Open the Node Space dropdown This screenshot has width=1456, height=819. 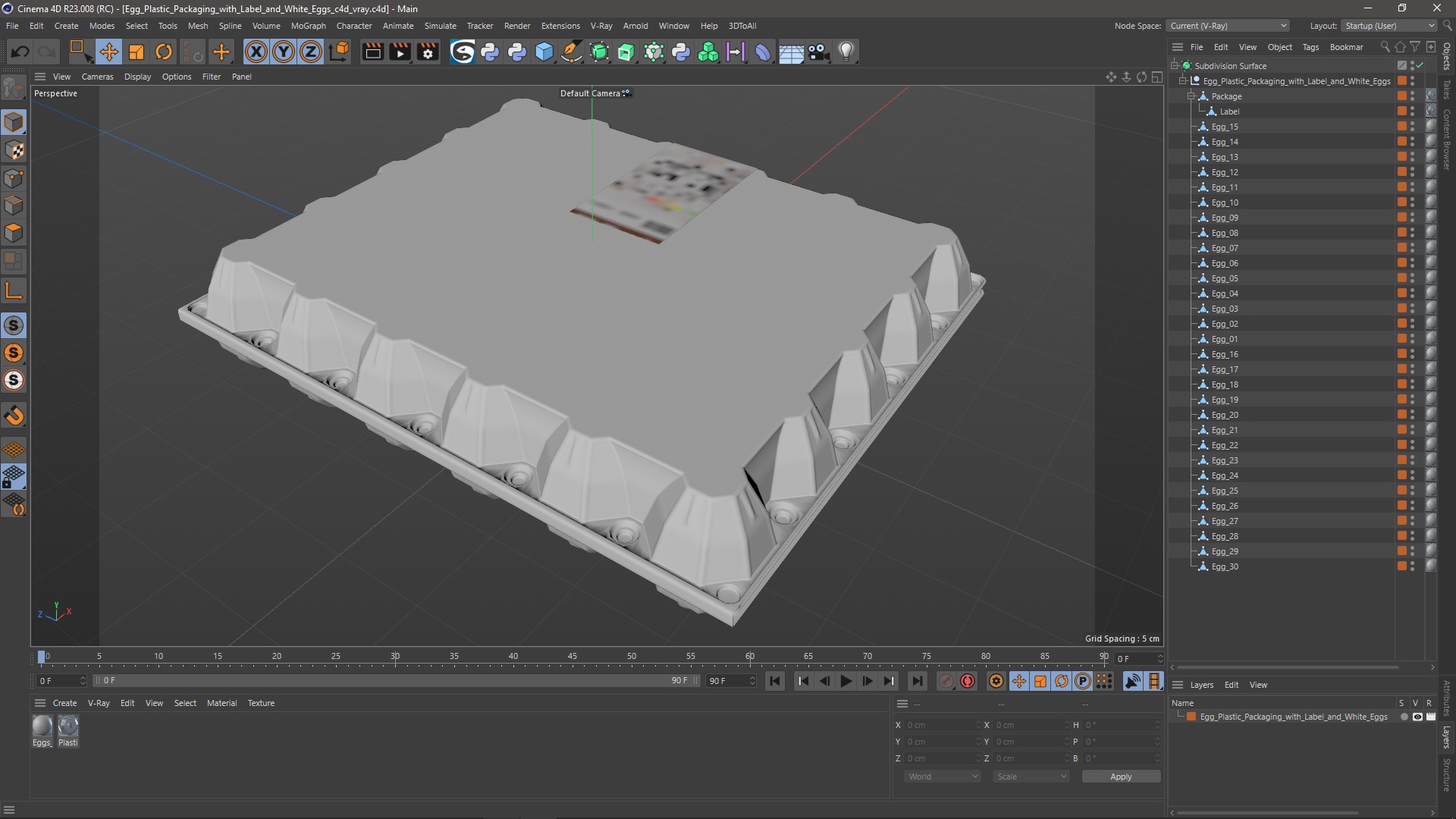click(1227, 26)
